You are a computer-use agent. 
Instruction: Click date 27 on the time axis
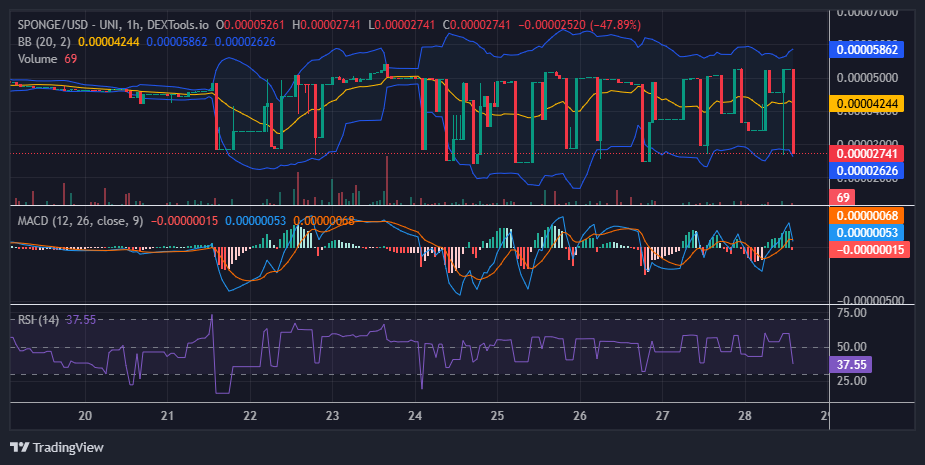pos(662,415)
